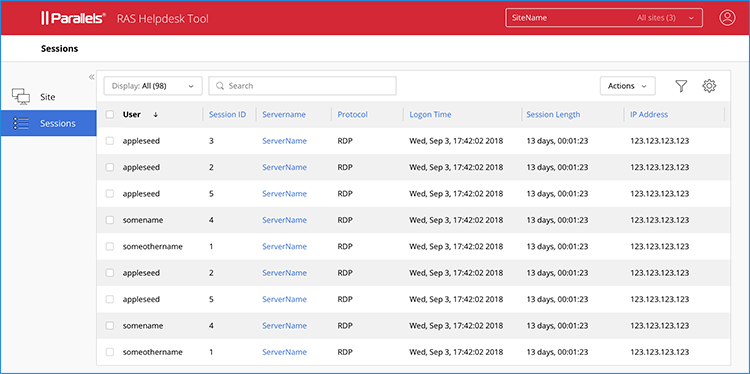Viewport: 750px width, 374px height.
Task: Toggle sort arrow next to User column
Action: point(155,115)
